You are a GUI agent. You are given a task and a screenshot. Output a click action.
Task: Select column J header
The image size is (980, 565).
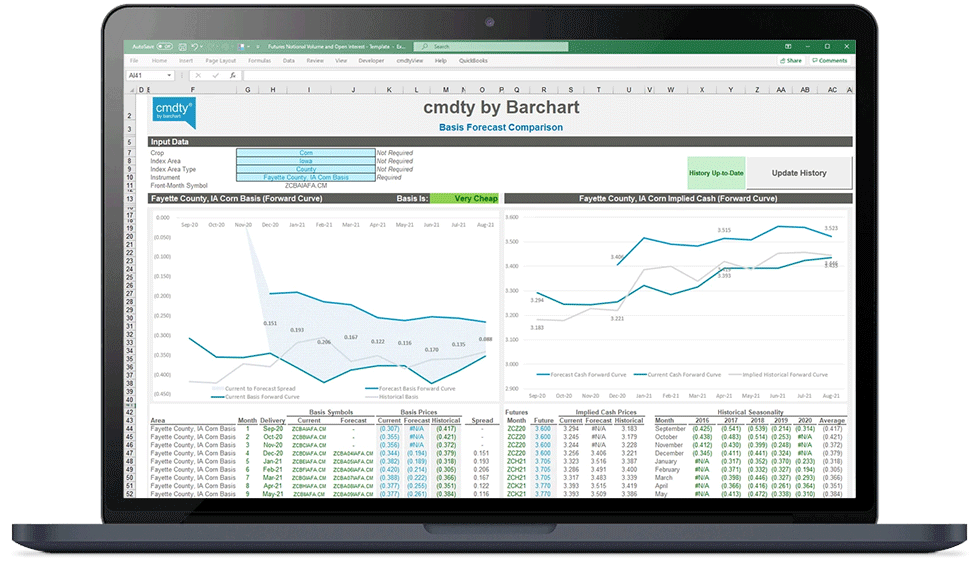(x=353, y=90)
